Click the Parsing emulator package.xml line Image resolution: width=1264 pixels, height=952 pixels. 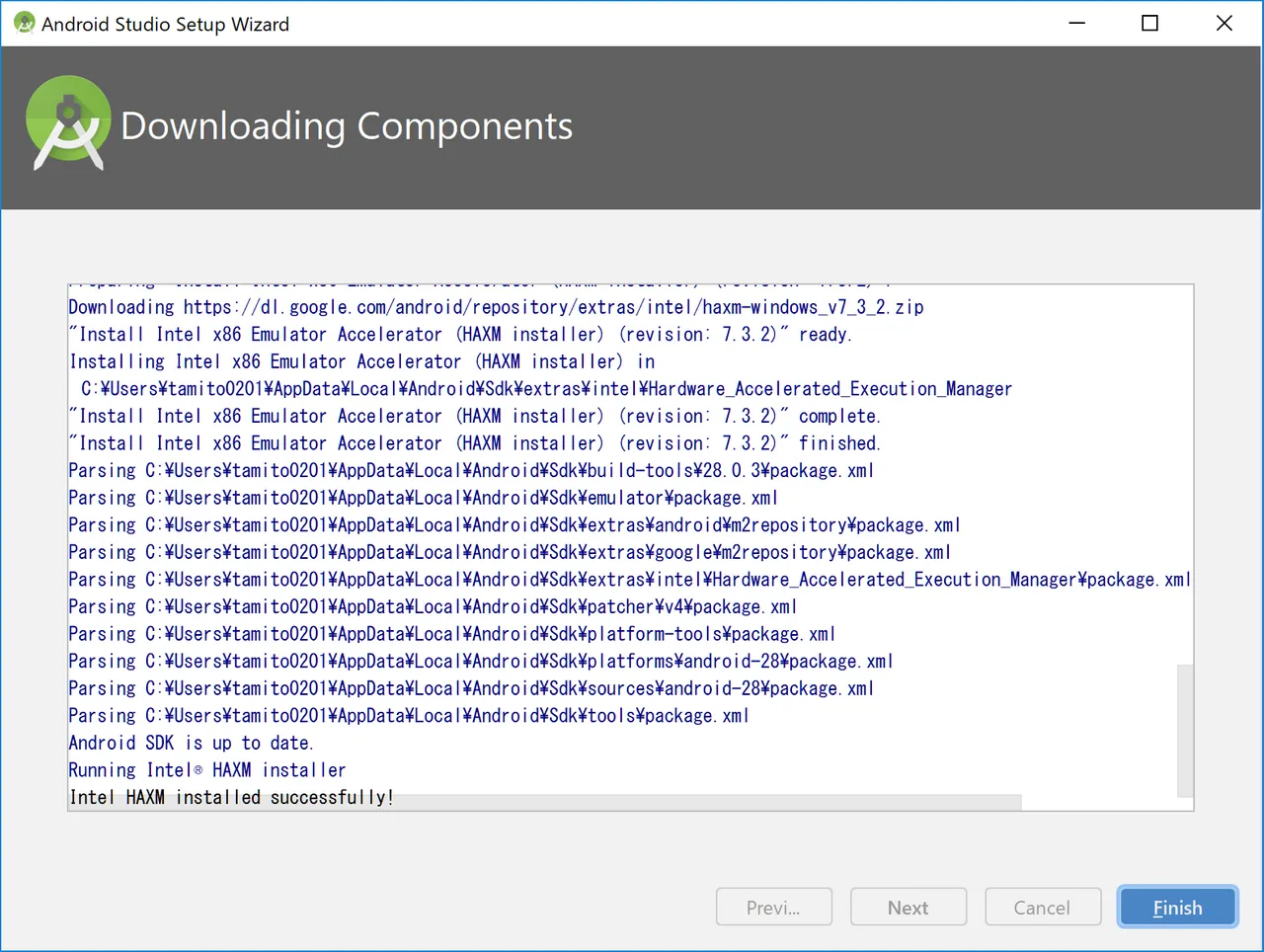(x=424, y=498)
